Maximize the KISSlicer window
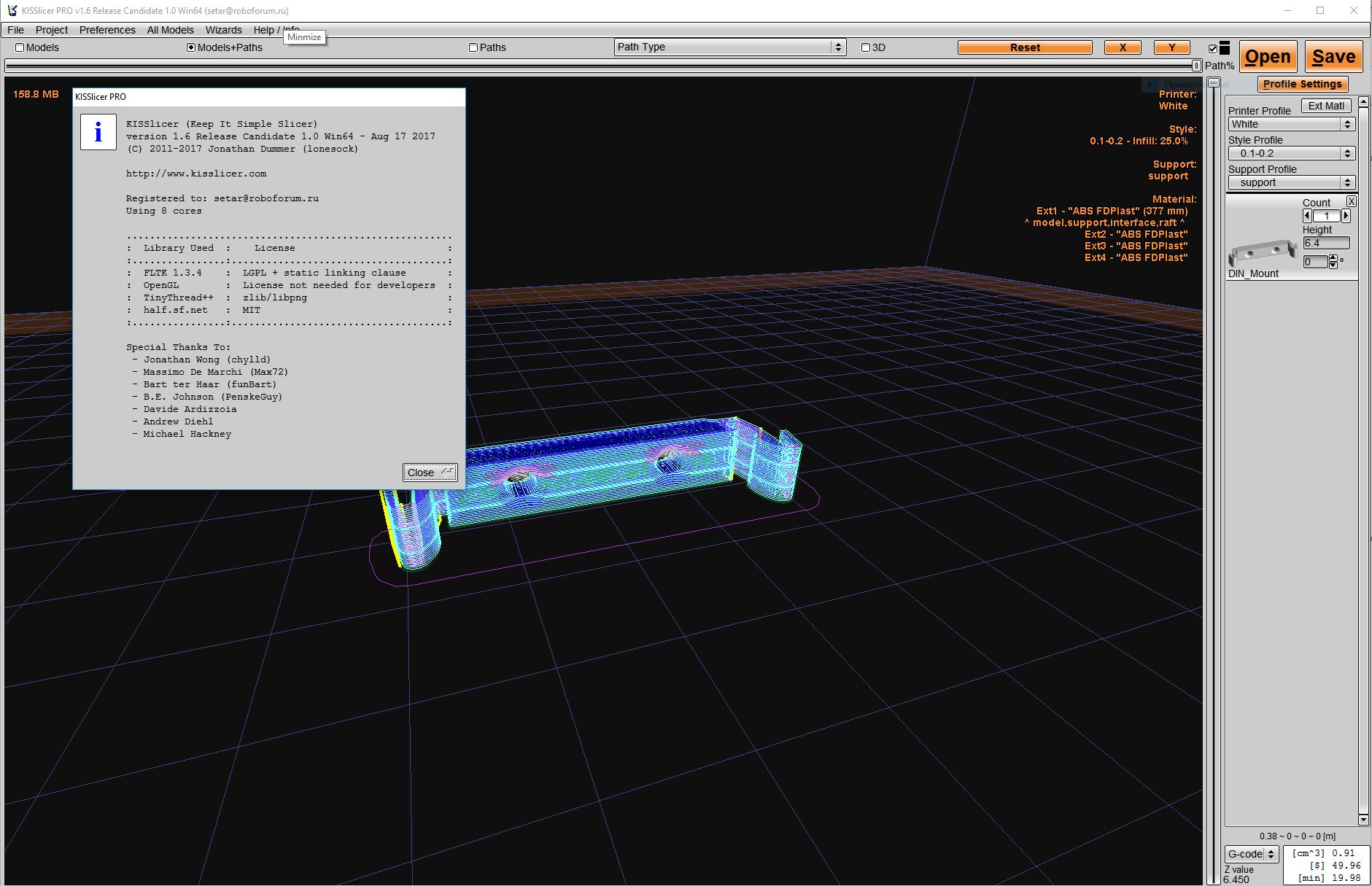 point(1320,10)
